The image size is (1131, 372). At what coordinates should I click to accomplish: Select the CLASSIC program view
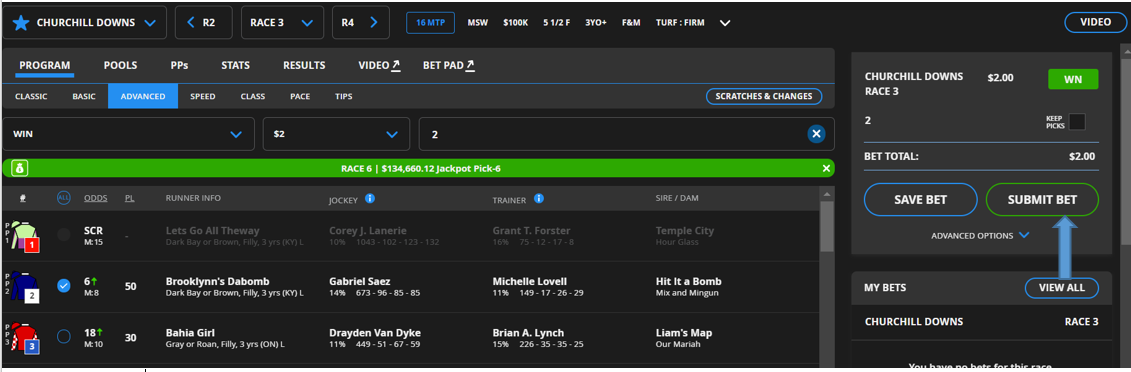point(31,96)
